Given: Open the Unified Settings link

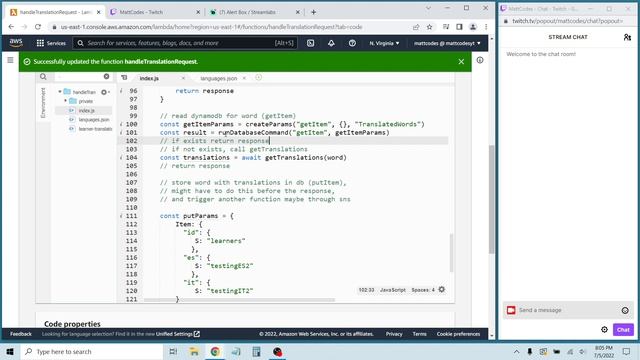Looking at the screenshot, I should [x=178, y=334].
